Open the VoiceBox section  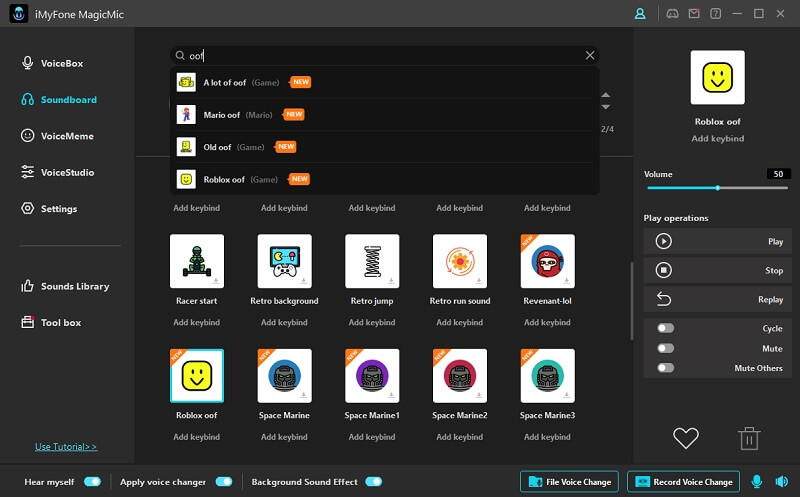point(52,63)
